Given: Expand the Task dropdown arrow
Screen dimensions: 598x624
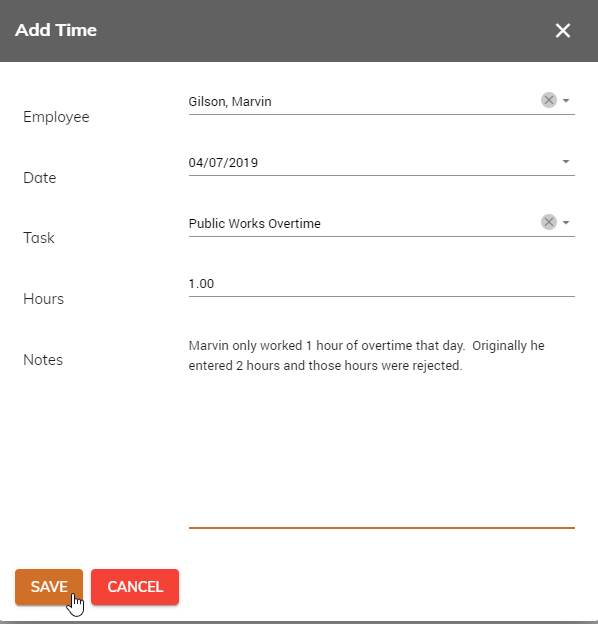Looking at the screenshot, I should pos(566,223).
